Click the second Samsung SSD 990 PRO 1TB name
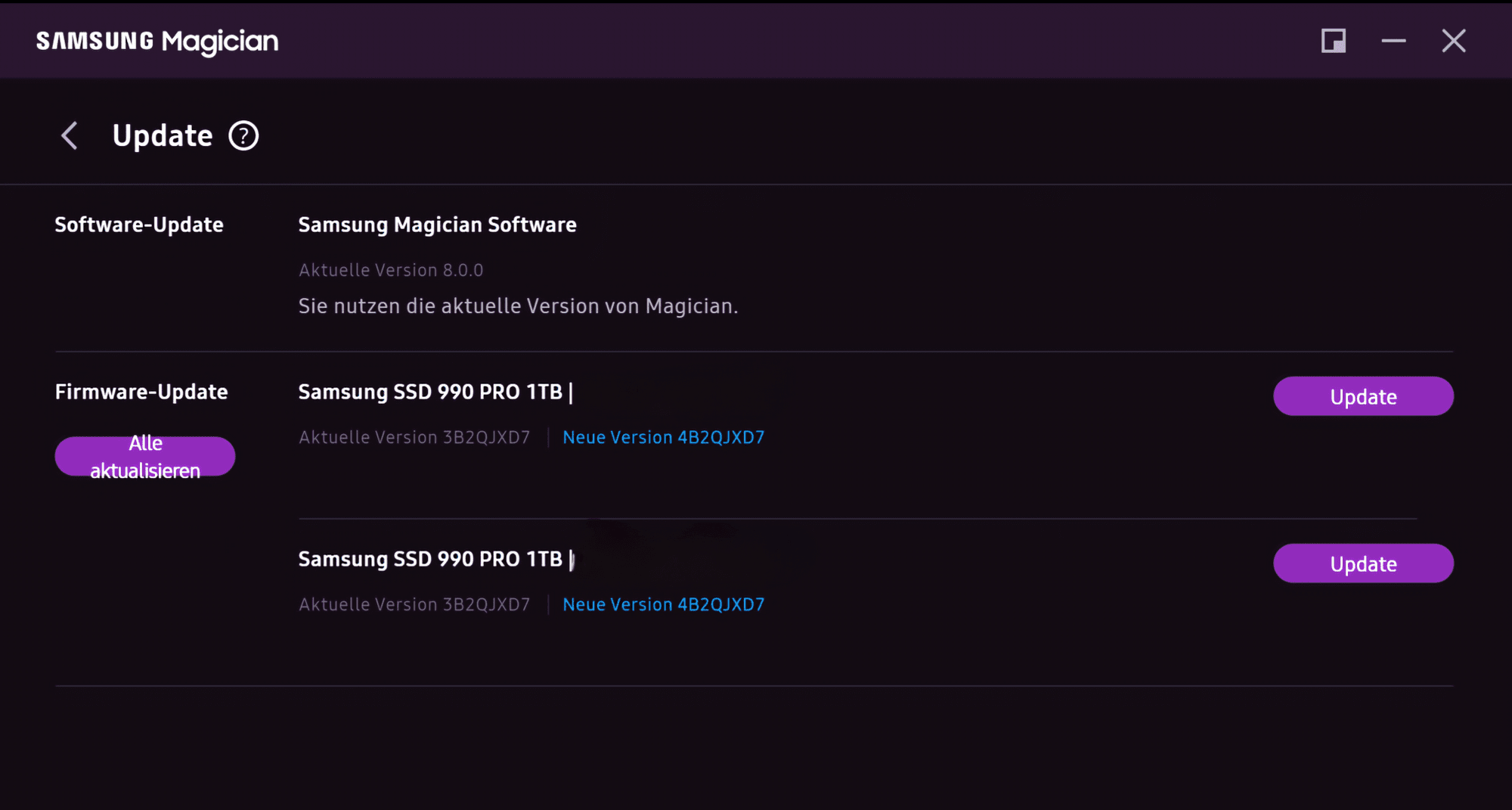 pos(430,559)
